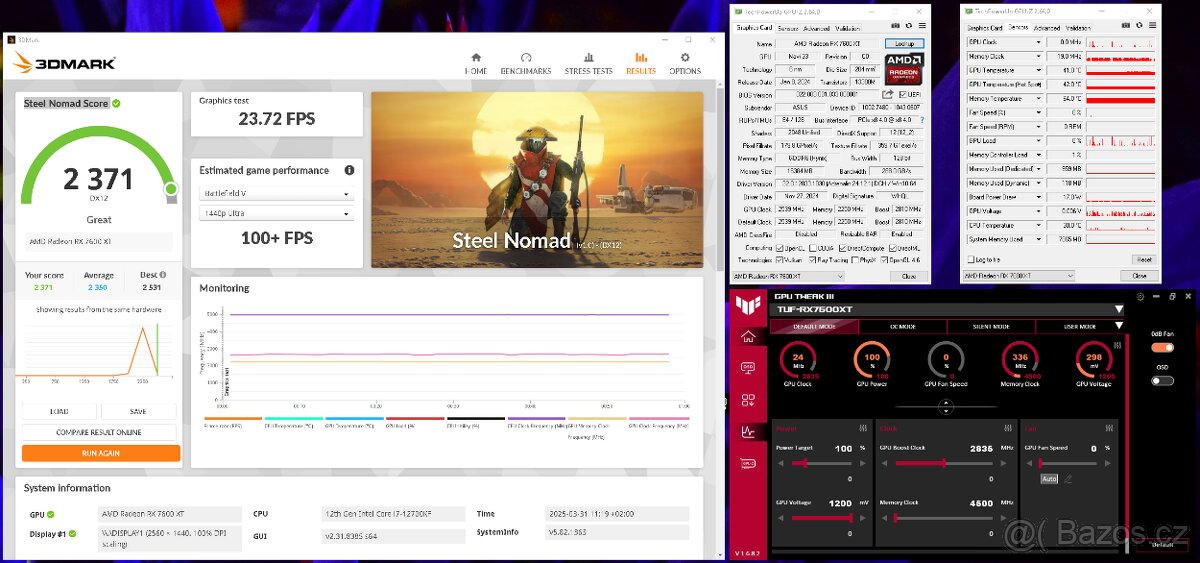Open the Memory Temperature sensor dropdown arrow
Image resolution: width=1200 pixels, height=563 pixels.
(1038, 98)
